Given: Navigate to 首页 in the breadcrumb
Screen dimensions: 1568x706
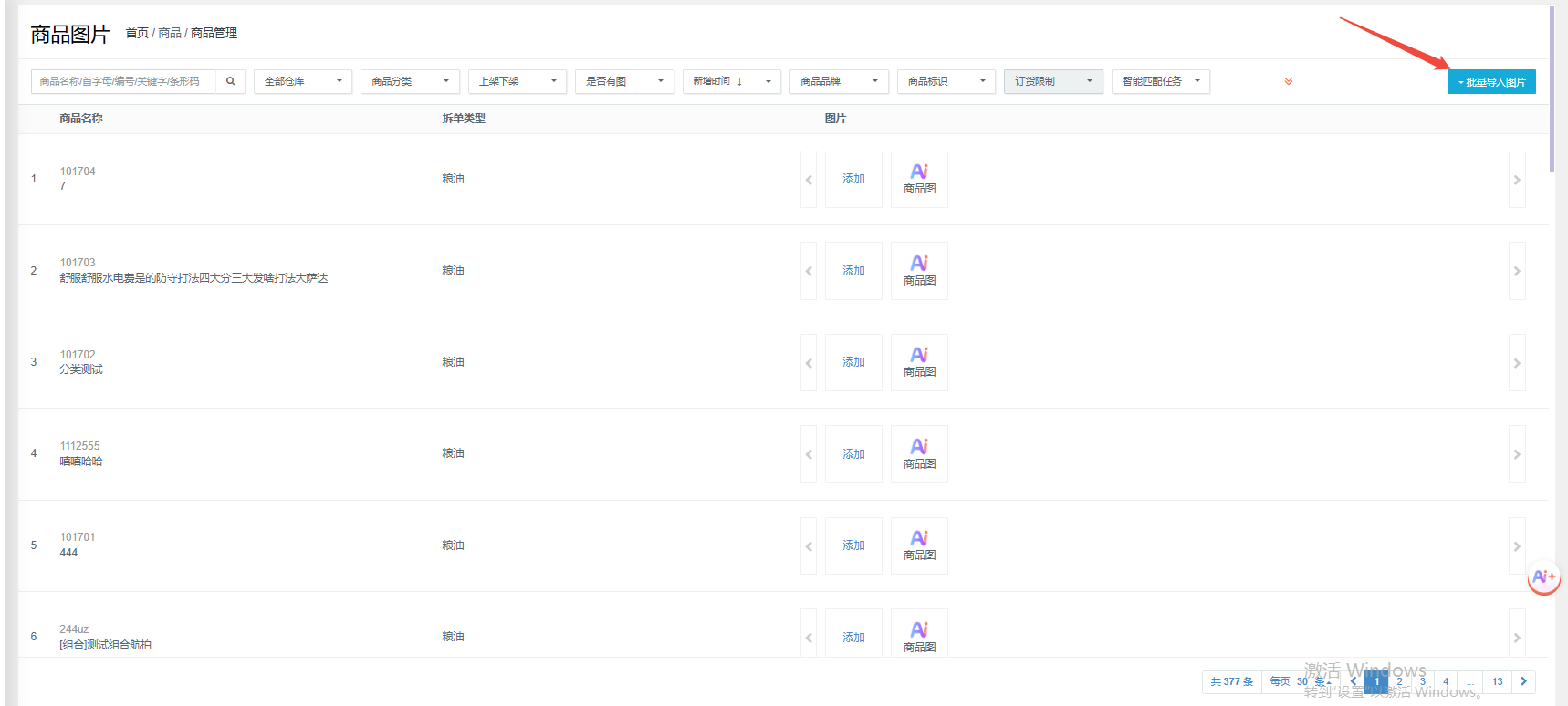Looking at the screenshot, I should click(x=137, y=33).
